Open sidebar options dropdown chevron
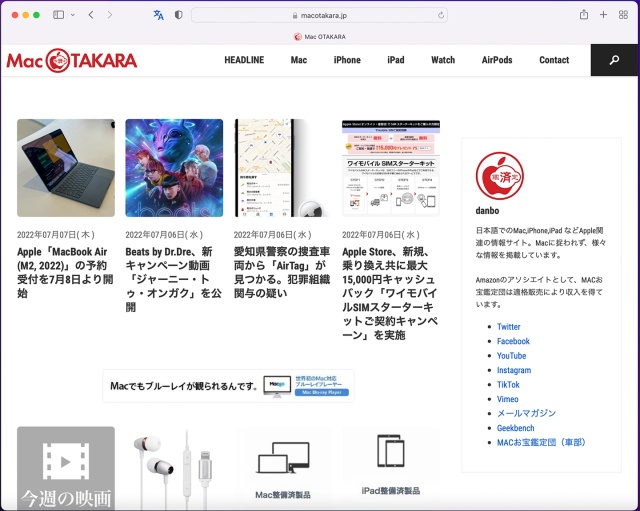 [x=73, y=15]
